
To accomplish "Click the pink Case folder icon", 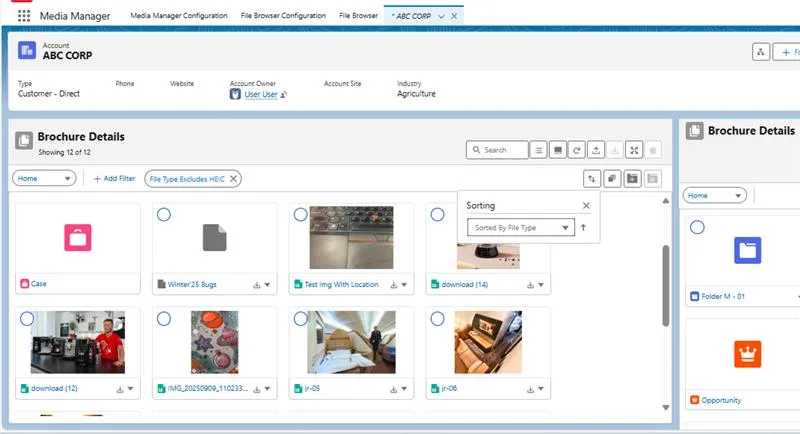I will point(78,238).
